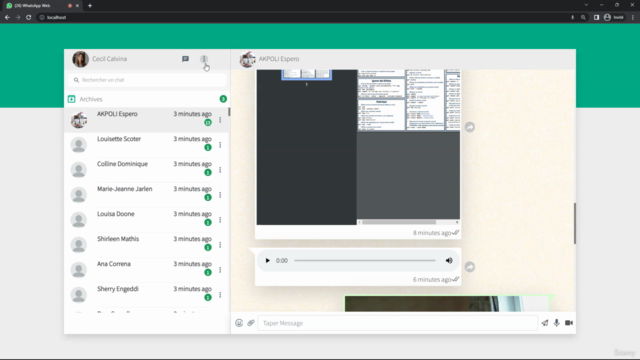Forward the audio message

(470, 267)
